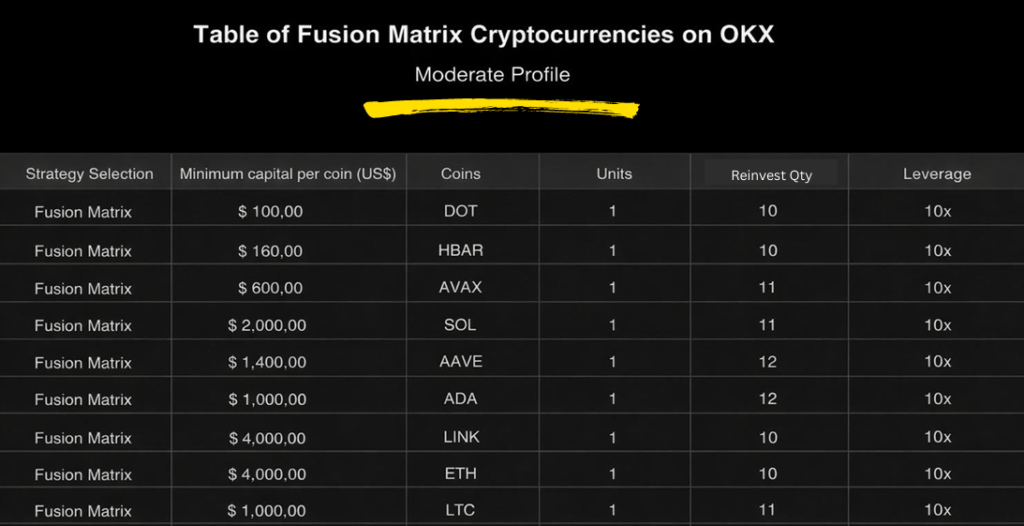Click the Units column header
This screenshot has height=526, width=1024.
tap(614, 174)
